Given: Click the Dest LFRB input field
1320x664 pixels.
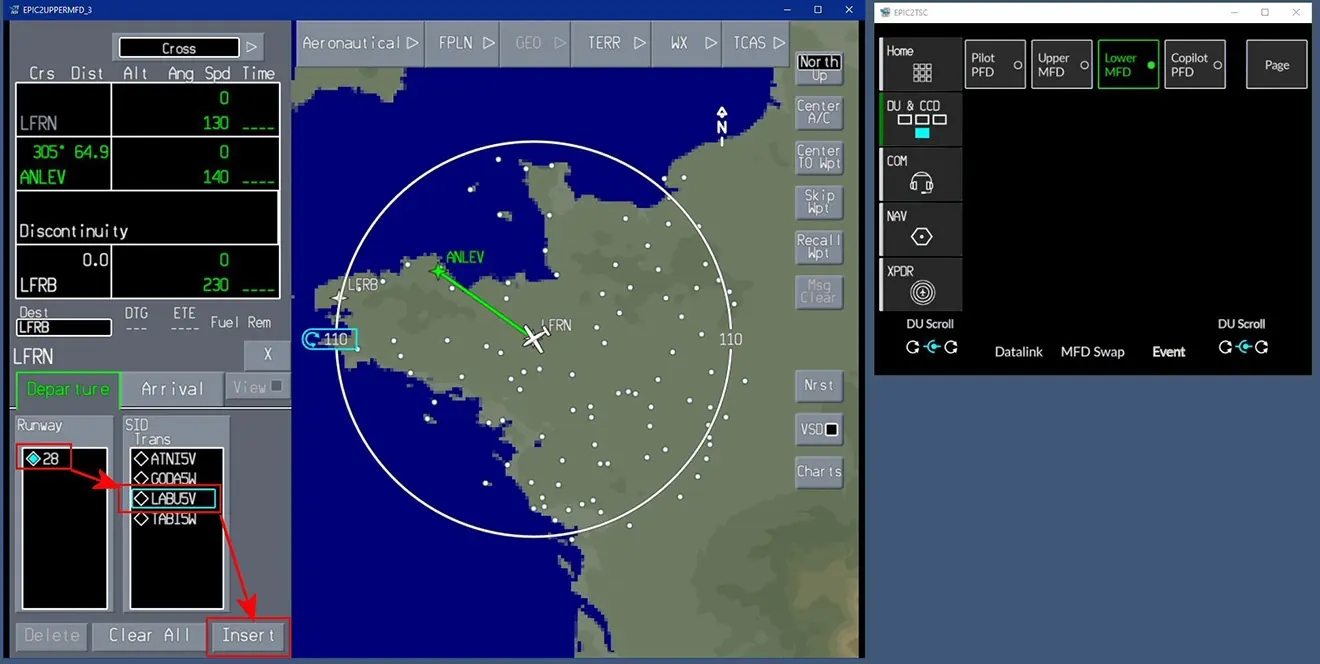Looking at the screenshot, I should click(x=64, y=327).
